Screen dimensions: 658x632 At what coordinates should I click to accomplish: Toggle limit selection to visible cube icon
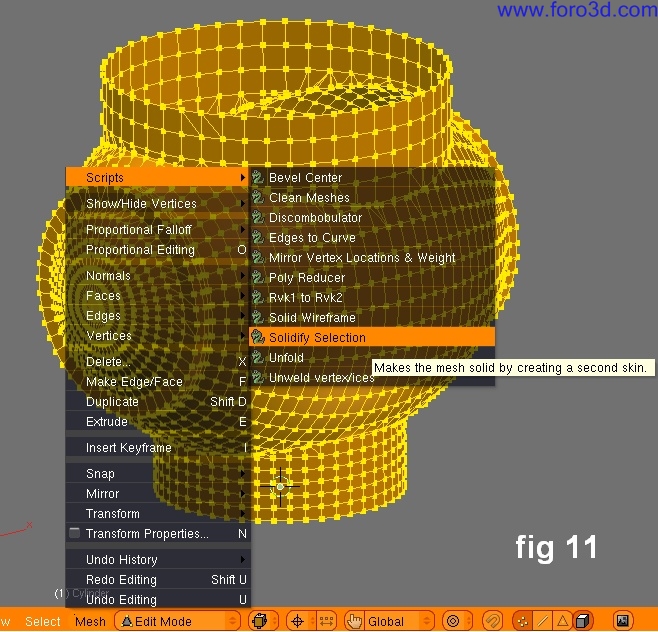(x=583, y=621)
